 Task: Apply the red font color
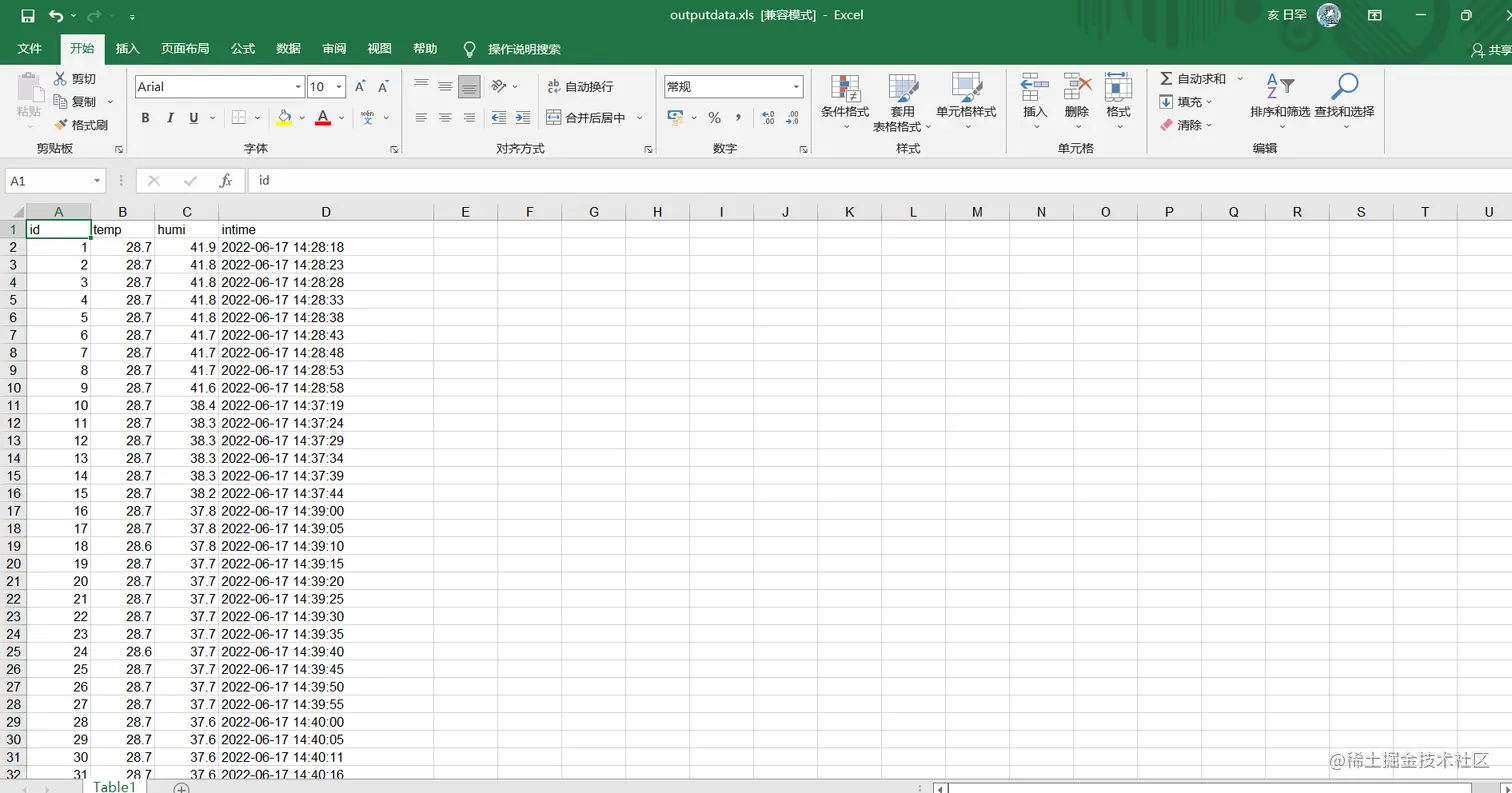(x=323, y=118)
